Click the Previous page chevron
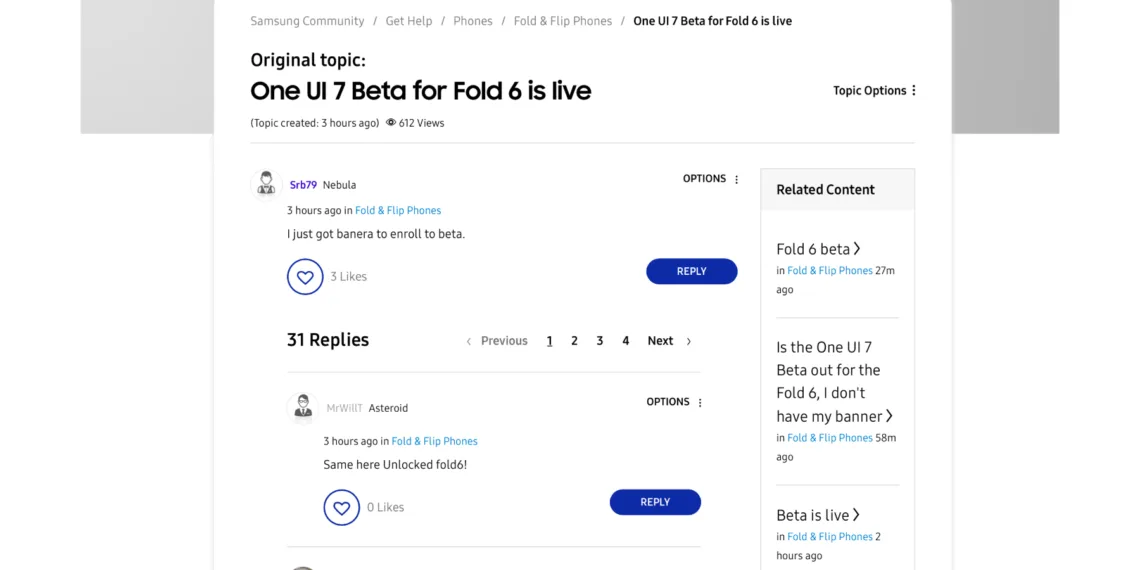 (x=468, y=341)
